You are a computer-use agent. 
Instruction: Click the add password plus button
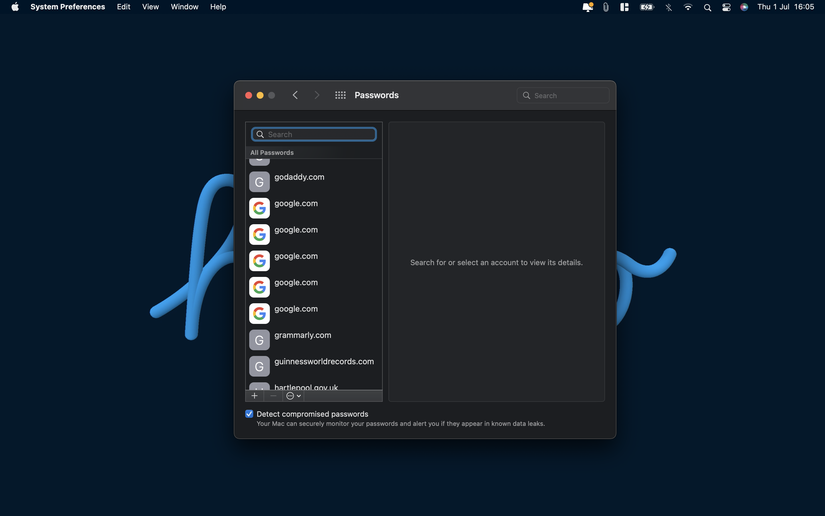(x=255, y=396)
